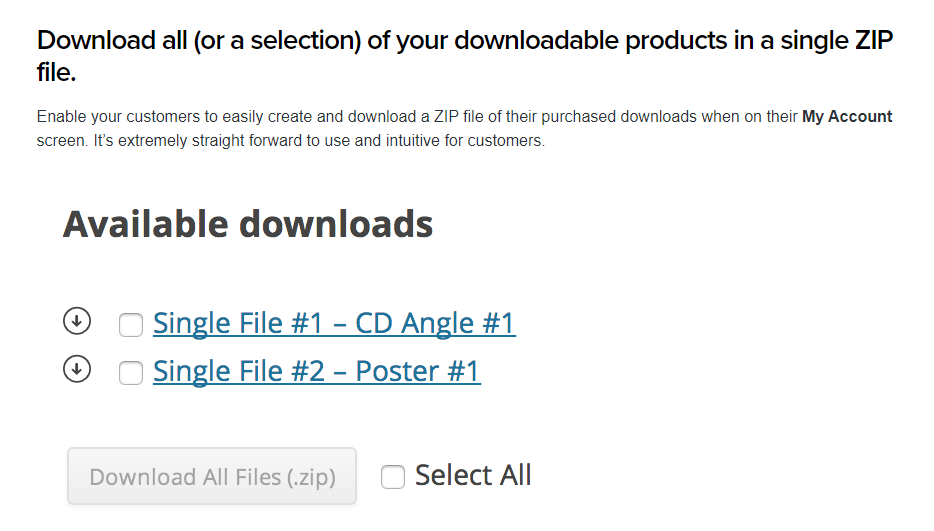The width and height of the screenshot is (934, 531).
Task: Start download using circled arrow for CD Angle #1
Action: (77, 321)
